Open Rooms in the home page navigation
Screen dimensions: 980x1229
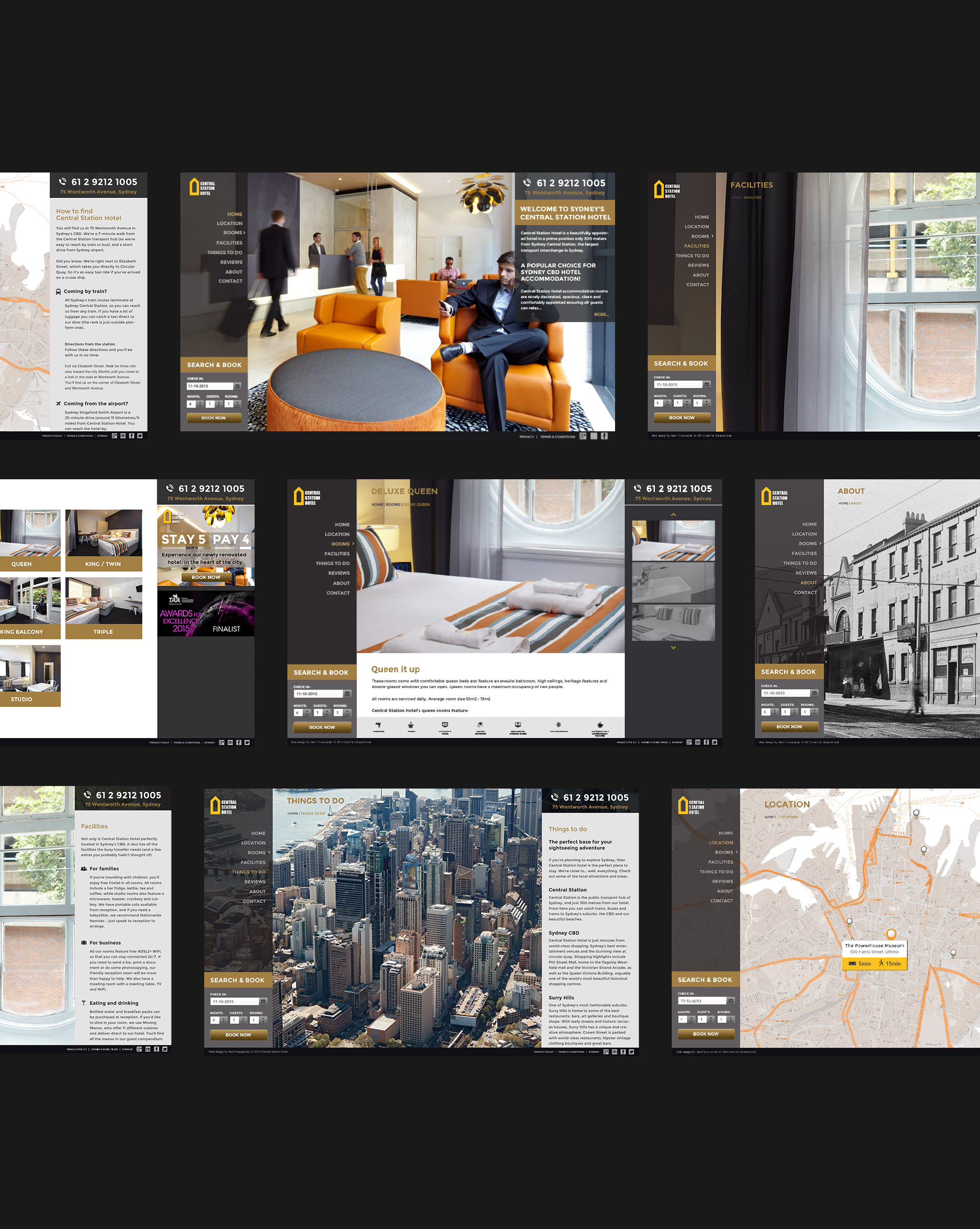[234, 233]
